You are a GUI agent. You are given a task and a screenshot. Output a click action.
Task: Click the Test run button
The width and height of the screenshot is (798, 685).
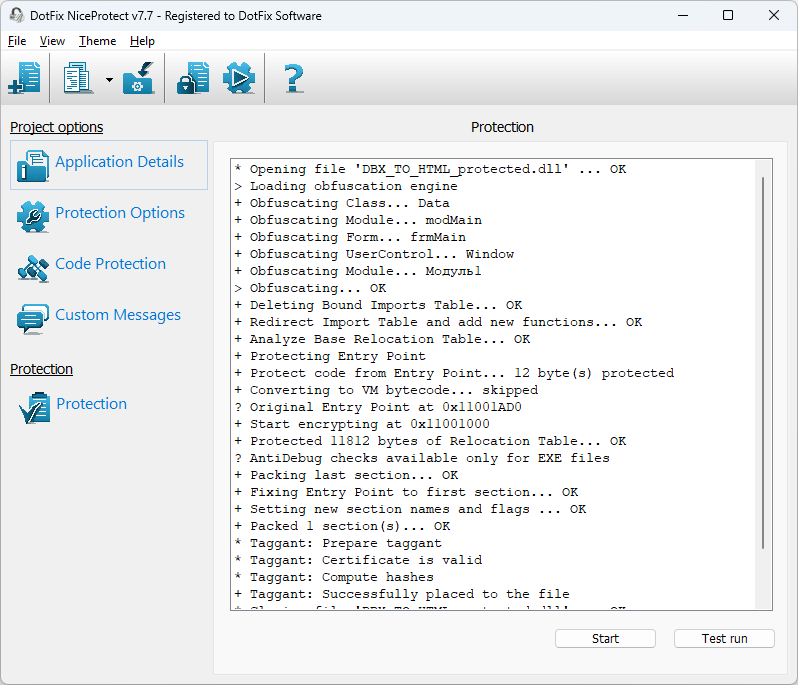724,639
